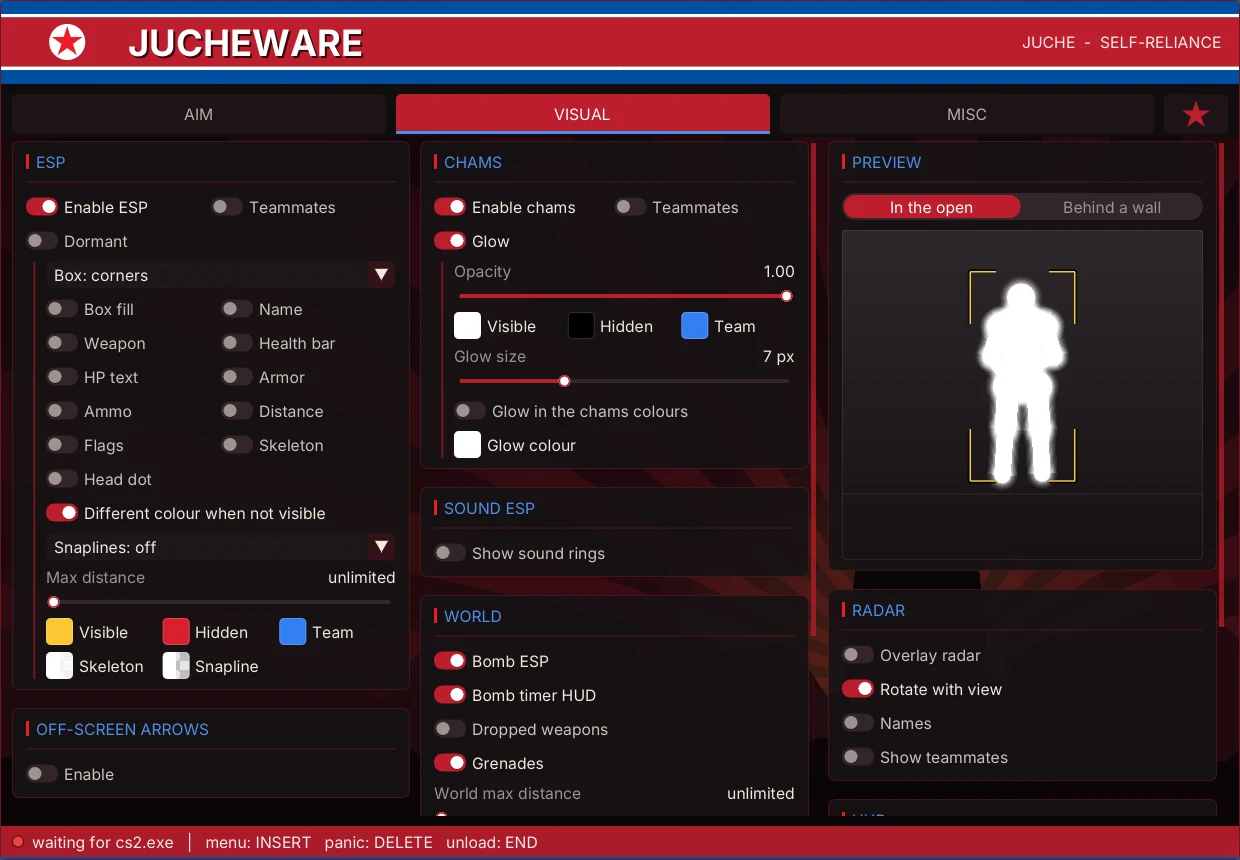Viewport: 1240px width, 860px height.
Task: Click the Max distance slider handle
Action: pos(54,602)
